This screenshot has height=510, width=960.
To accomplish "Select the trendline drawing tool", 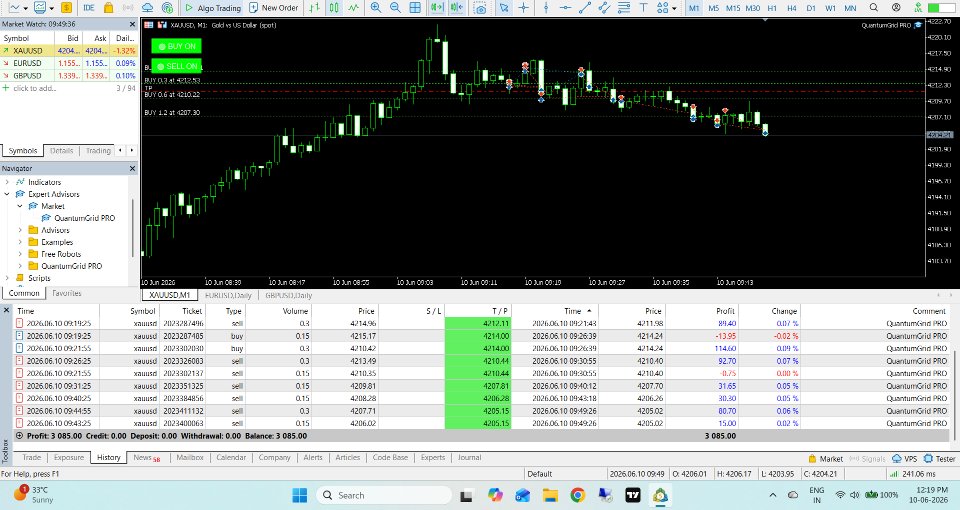I will tap(585, 8).
